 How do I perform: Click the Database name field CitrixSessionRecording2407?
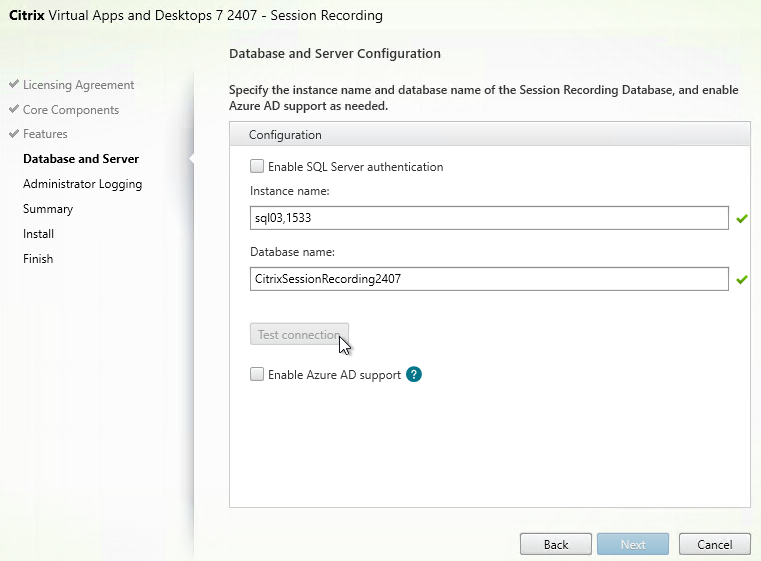pyautogui.click(x=489, y=279)
